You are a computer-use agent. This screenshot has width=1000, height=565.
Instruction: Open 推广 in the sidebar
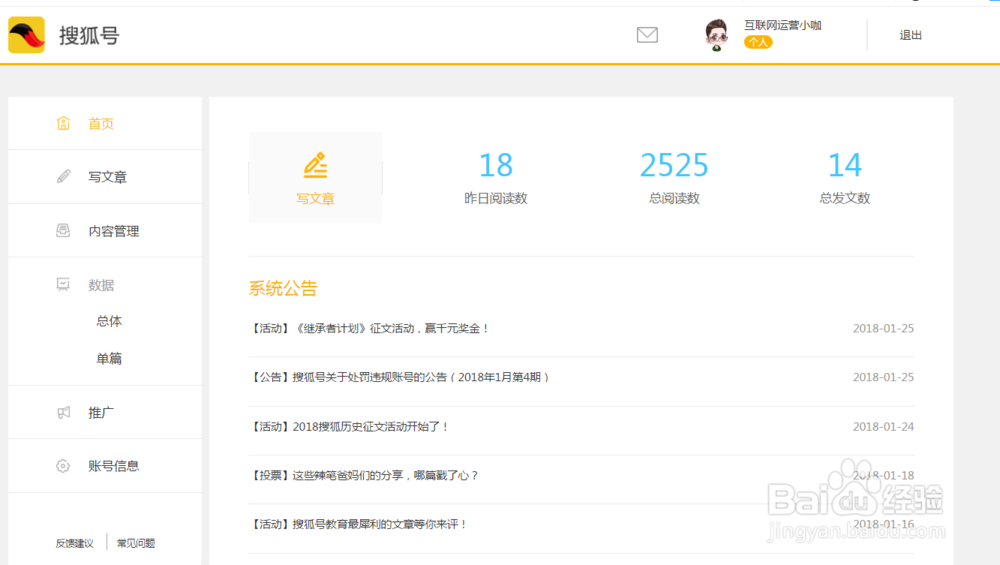[x=101, y=413]
